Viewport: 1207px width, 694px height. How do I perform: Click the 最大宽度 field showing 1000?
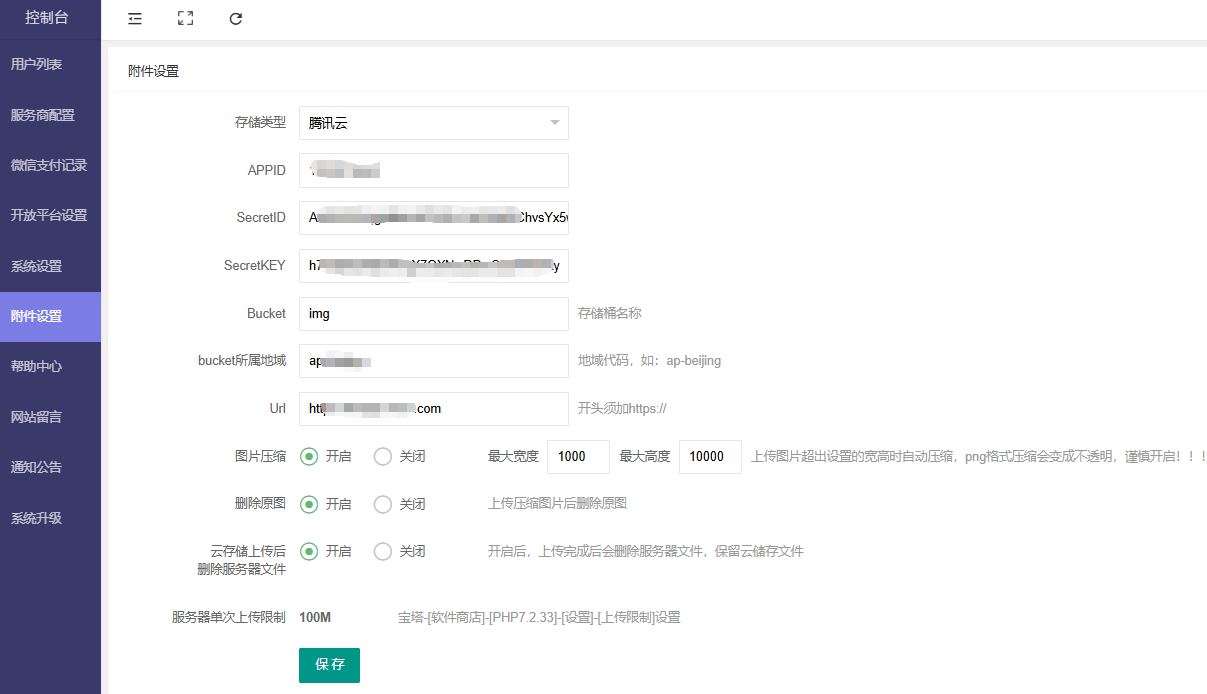(579, 456)
